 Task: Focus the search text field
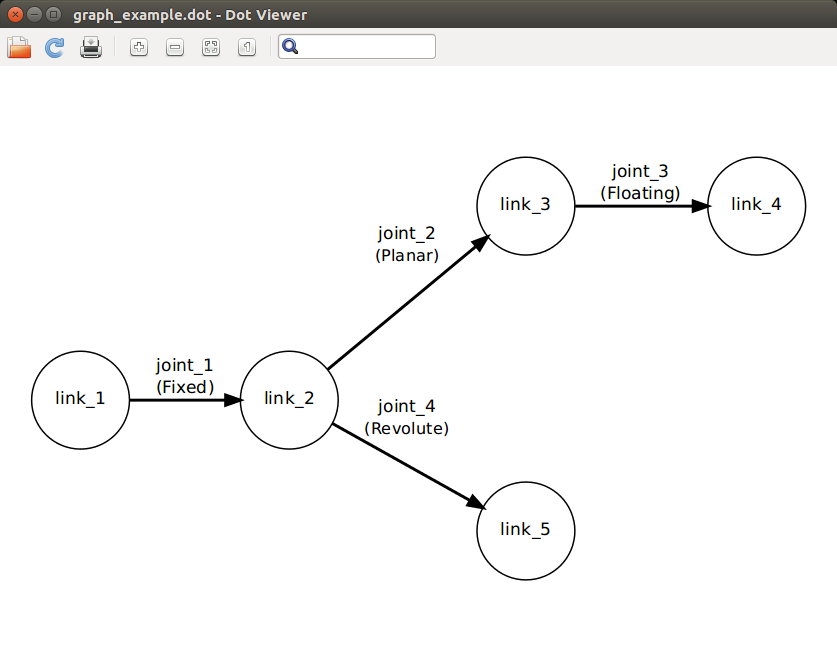tap(366, 47)
